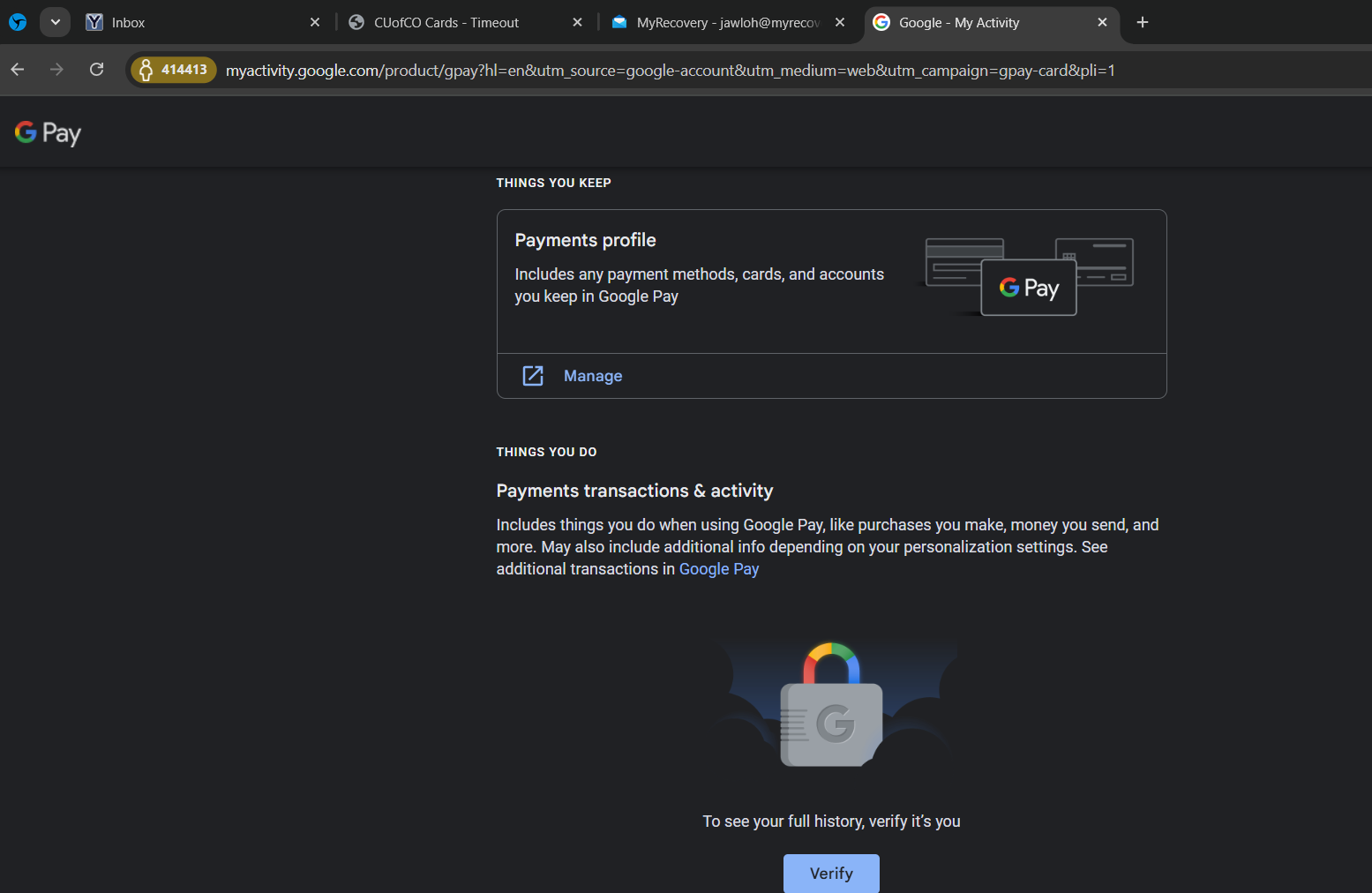Follow the Google Pay hyperlink

[718, 569]
